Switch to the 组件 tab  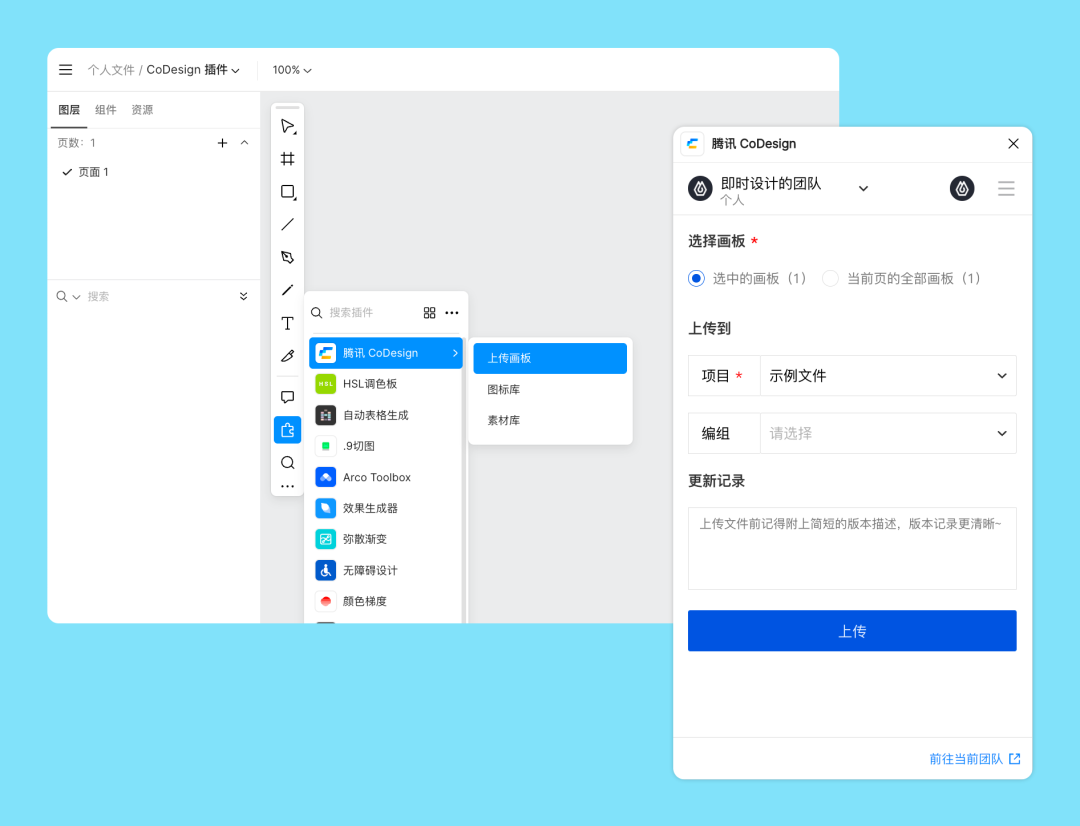(105, 110)
